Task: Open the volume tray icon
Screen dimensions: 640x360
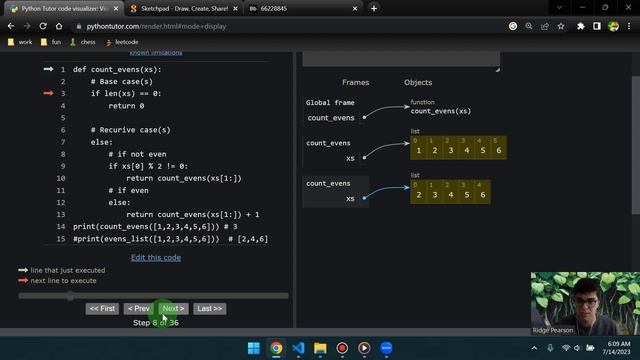Action: point(577,348)
